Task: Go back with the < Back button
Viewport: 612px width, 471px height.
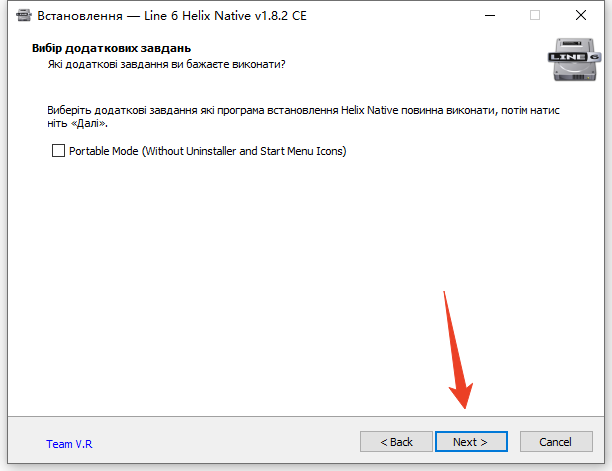Action: click(395, 441)
